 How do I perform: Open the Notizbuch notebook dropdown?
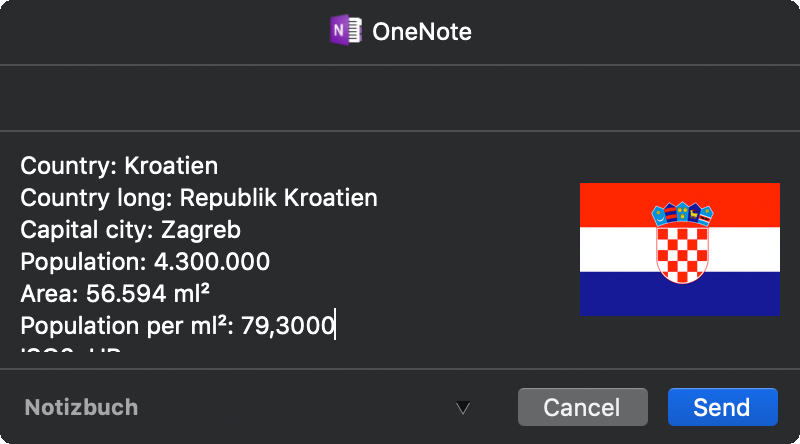click(247, 407)
